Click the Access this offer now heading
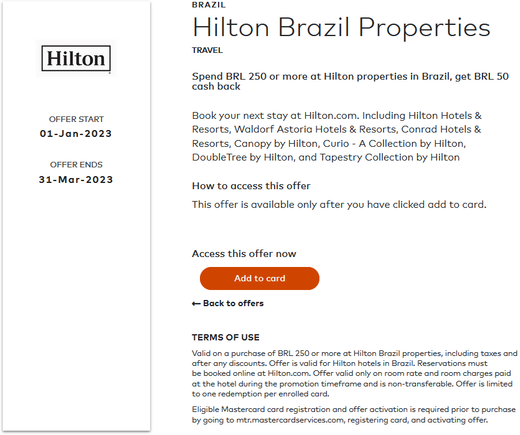This screenshot has height=435, width=520. [244, 254]
